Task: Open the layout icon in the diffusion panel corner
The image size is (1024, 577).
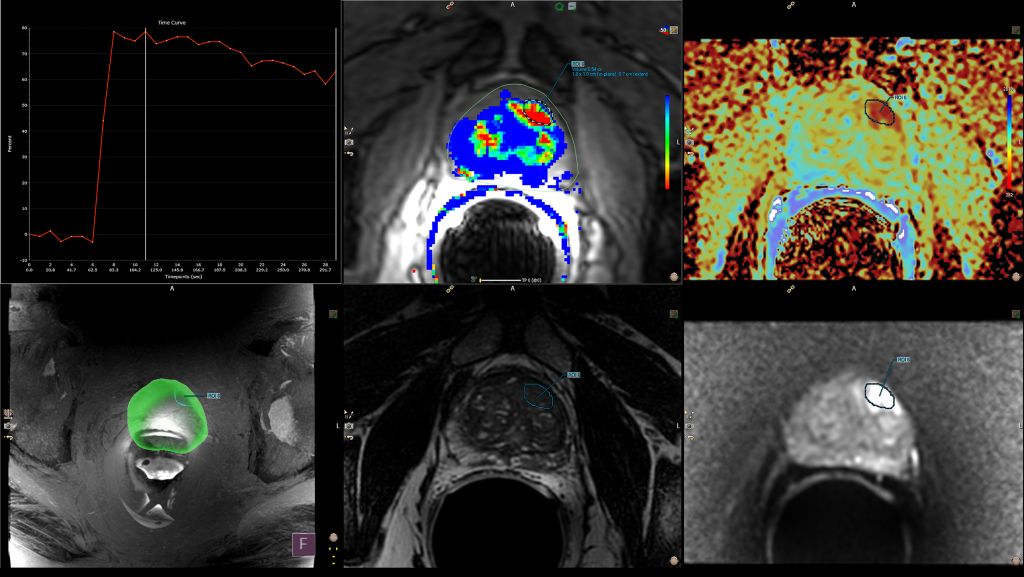Action: tap(1016, 314)
